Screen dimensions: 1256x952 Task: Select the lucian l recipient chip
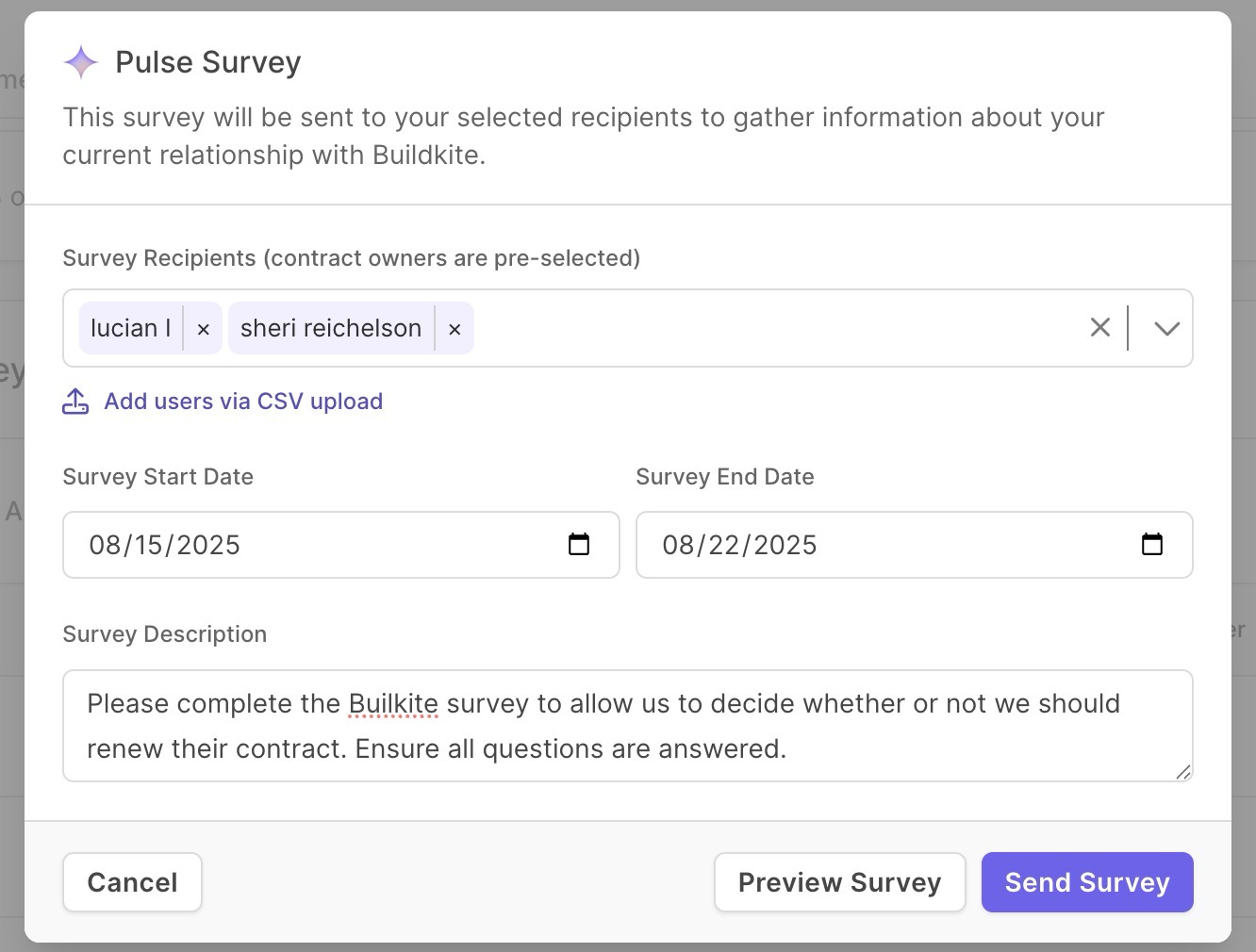point(130,328)
